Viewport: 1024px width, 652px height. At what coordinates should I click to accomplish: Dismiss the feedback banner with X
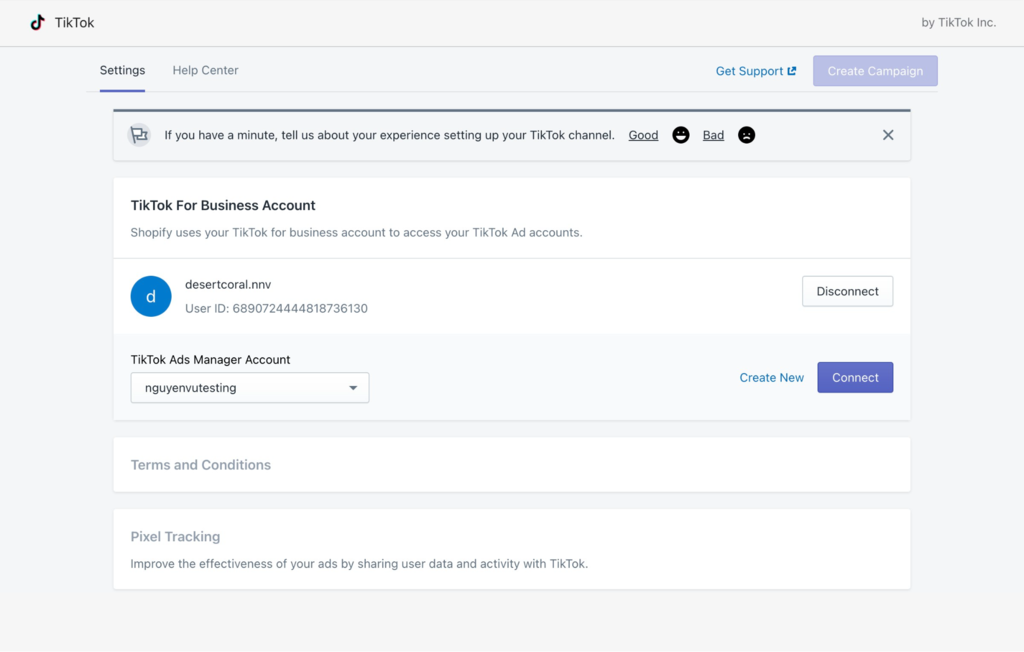click(888, 135)
